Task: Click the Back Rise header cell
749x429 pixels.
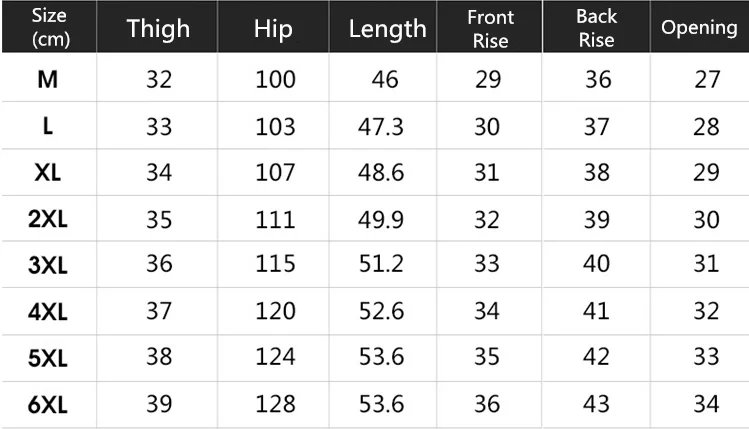Action: [596, 29]
